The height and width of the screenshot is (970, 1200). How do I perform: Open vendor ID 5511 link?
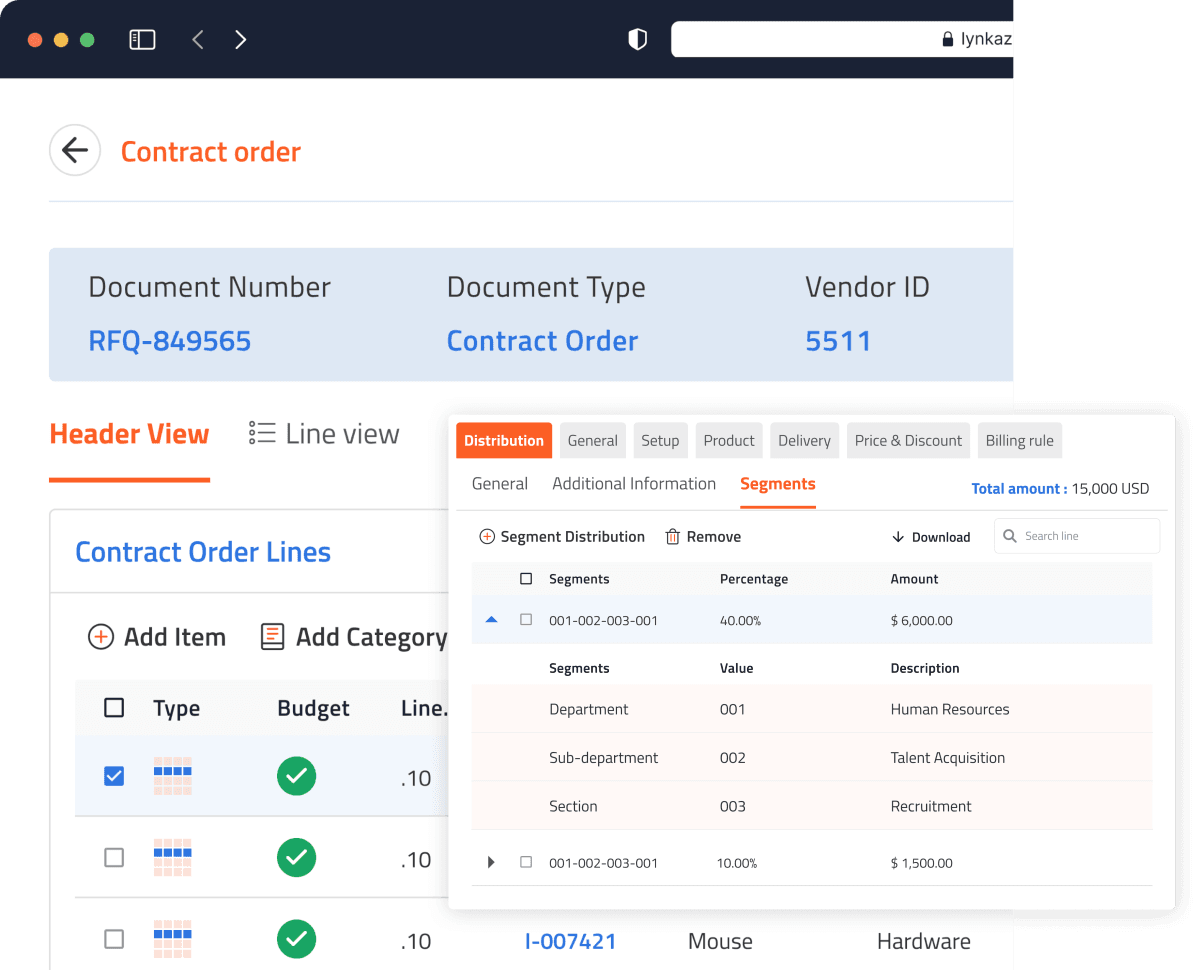pos(838,341)
